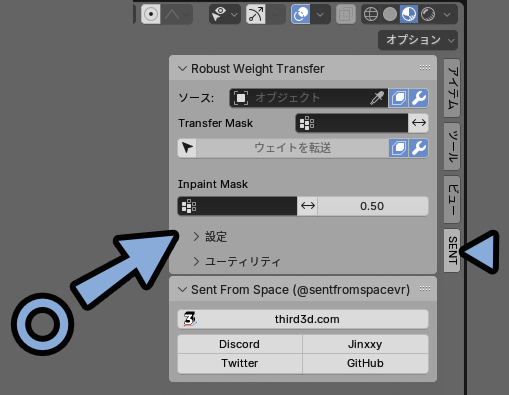Toggle show gizmo button
This screenshot has height=395, width=509.
(x=256, y=14)
